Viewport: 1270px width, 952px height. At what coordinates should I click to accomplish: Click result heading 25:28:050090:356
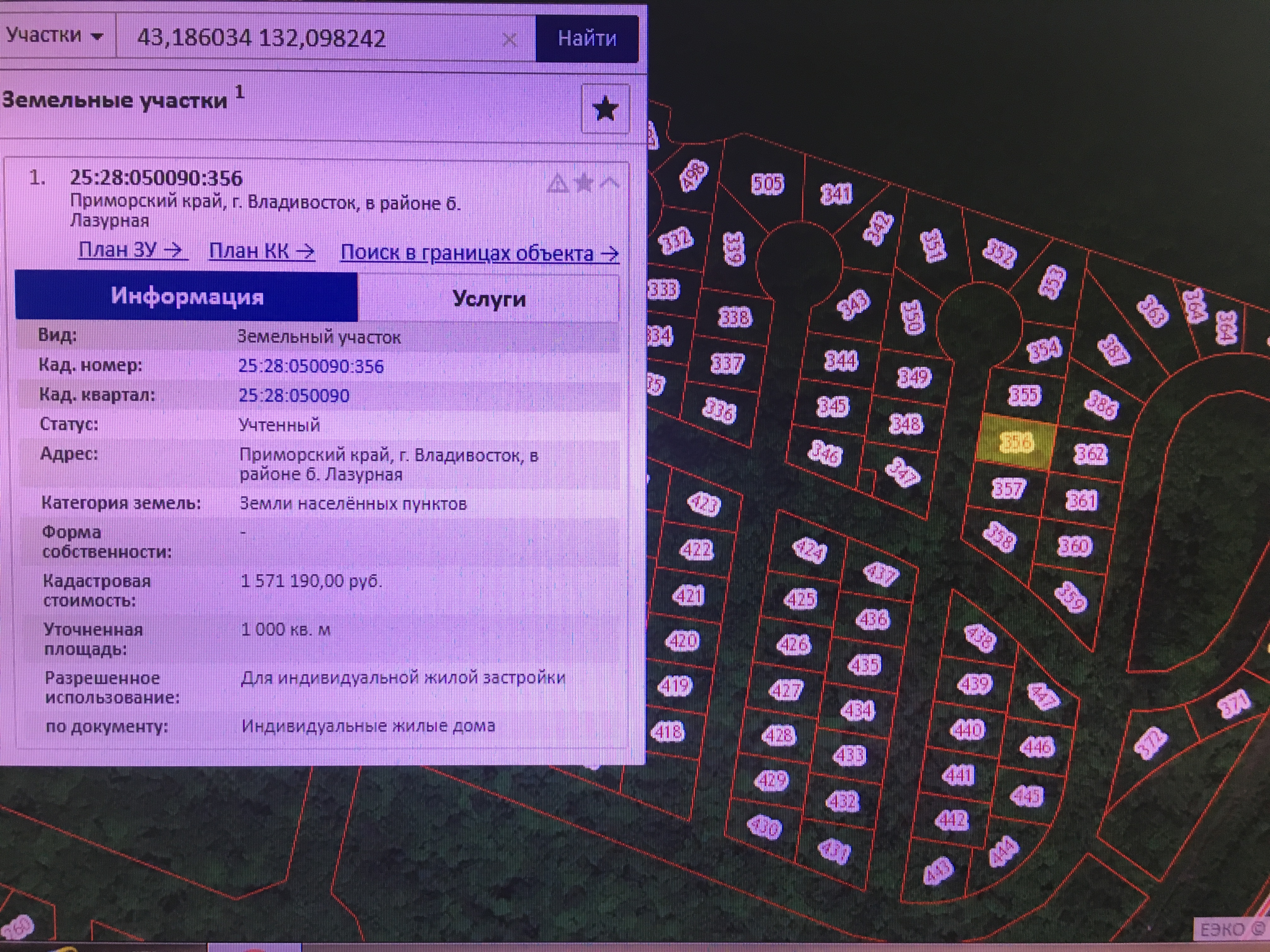[x=156, y=178]
